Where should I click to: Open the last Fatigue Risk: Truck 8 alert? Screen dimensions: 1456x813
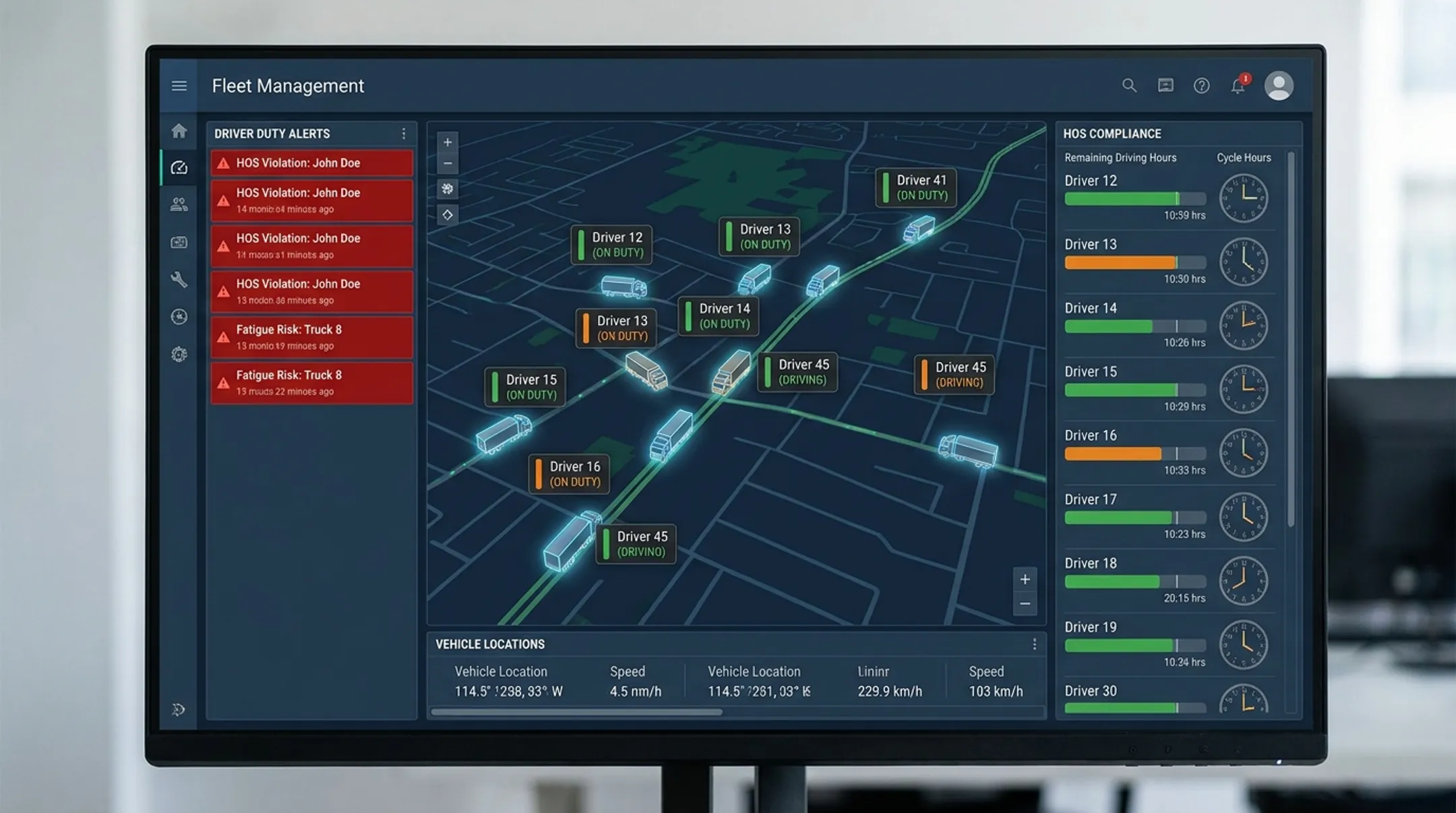tap(312, 383)
